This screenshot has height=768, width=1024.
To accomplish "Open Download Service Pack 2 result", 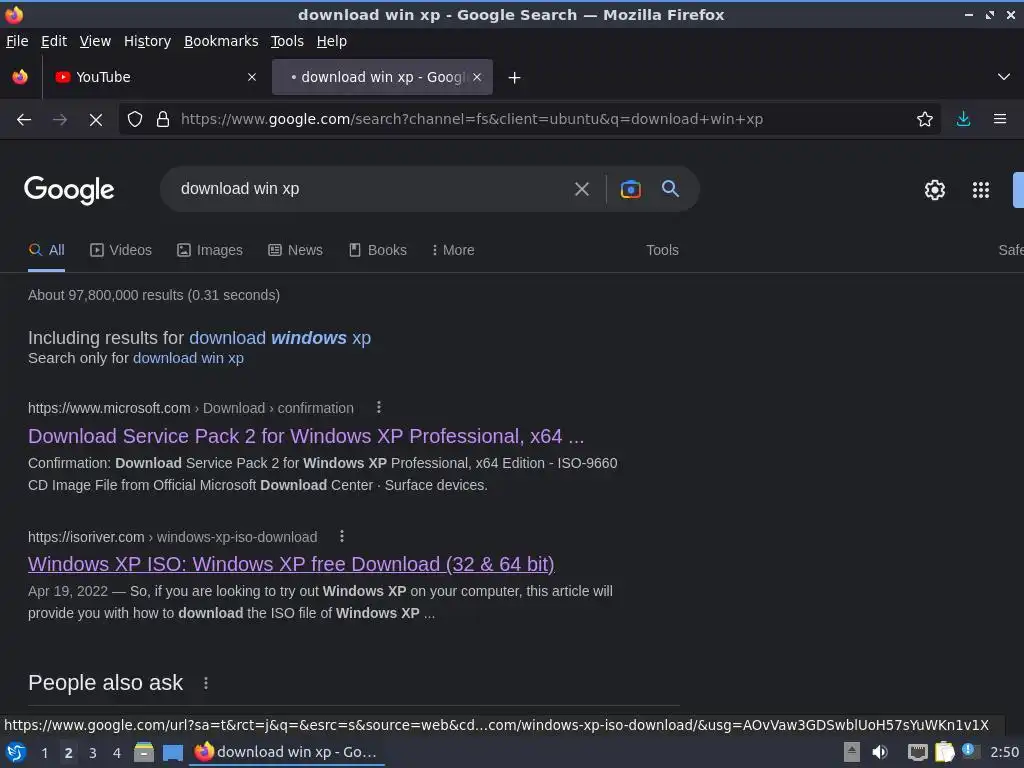I will [306, 436].
